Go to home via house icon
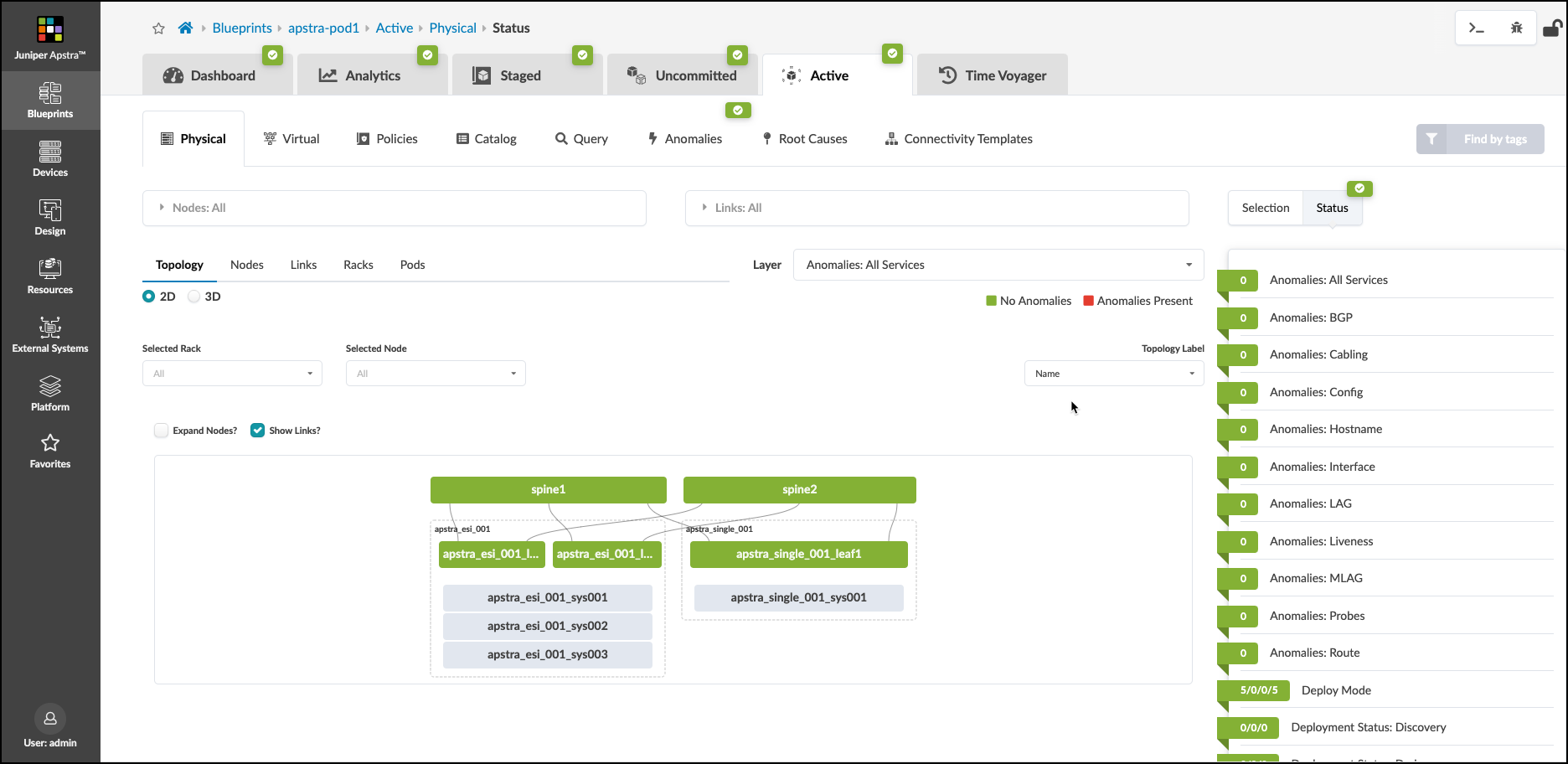The image size is (1568, 764). [185, 28]
